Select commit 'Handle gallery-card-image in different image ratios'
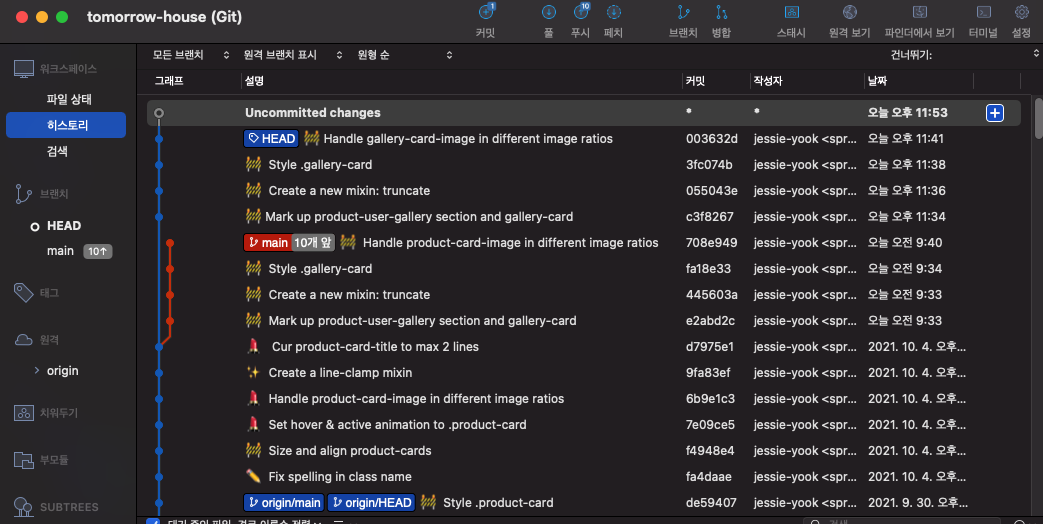 tap(583, 138)
